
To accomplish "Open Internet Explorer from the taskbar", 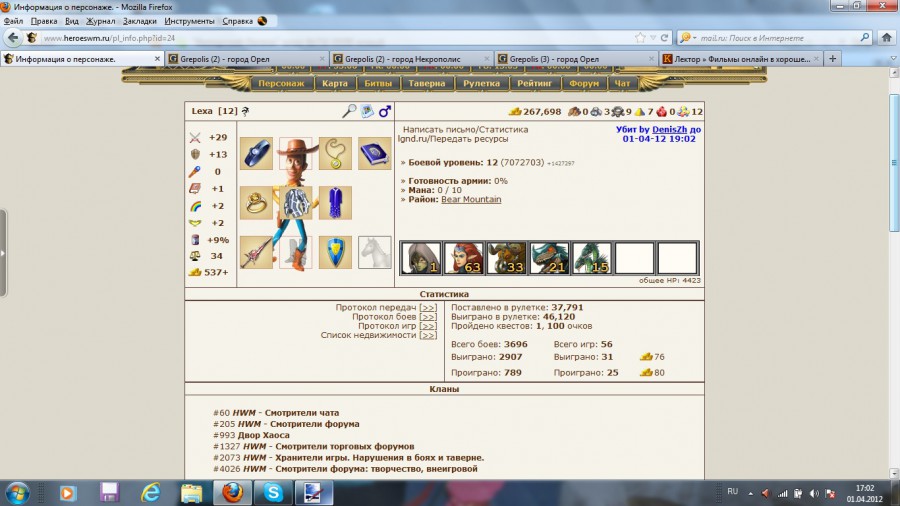I will tap(150, 492).
